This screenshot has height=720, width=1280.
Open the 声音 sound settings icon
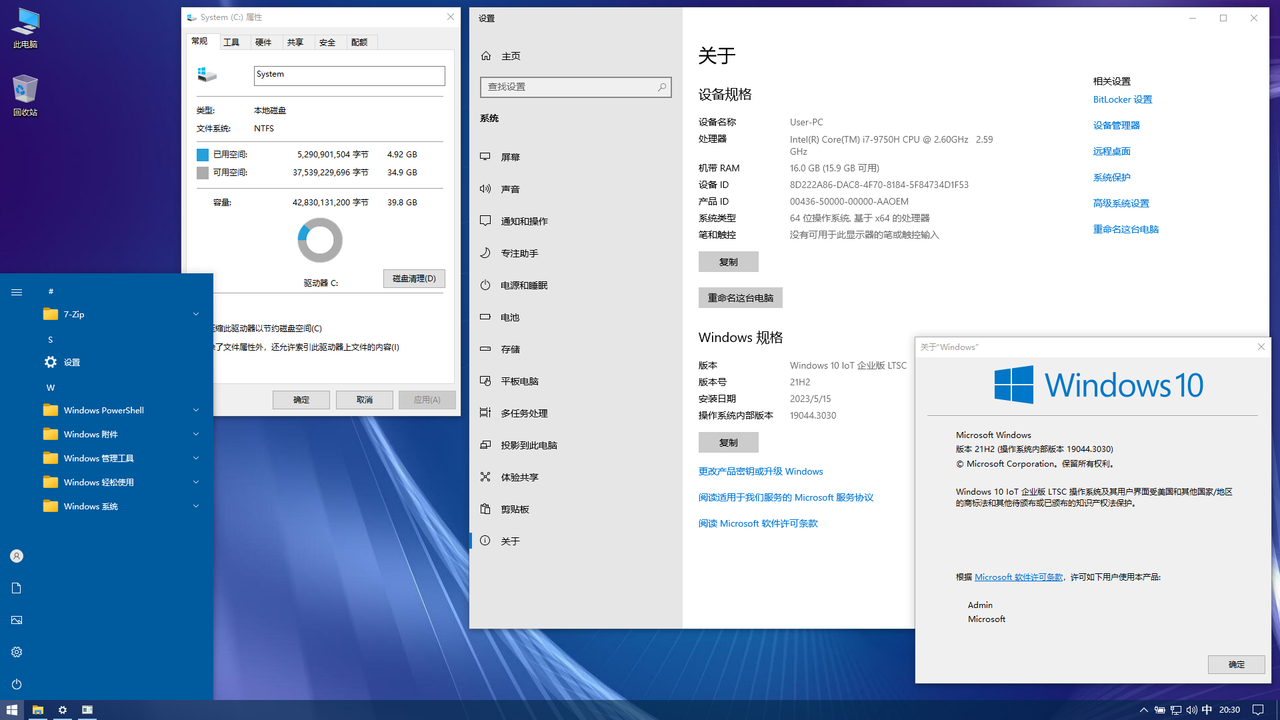click(485, 189)
